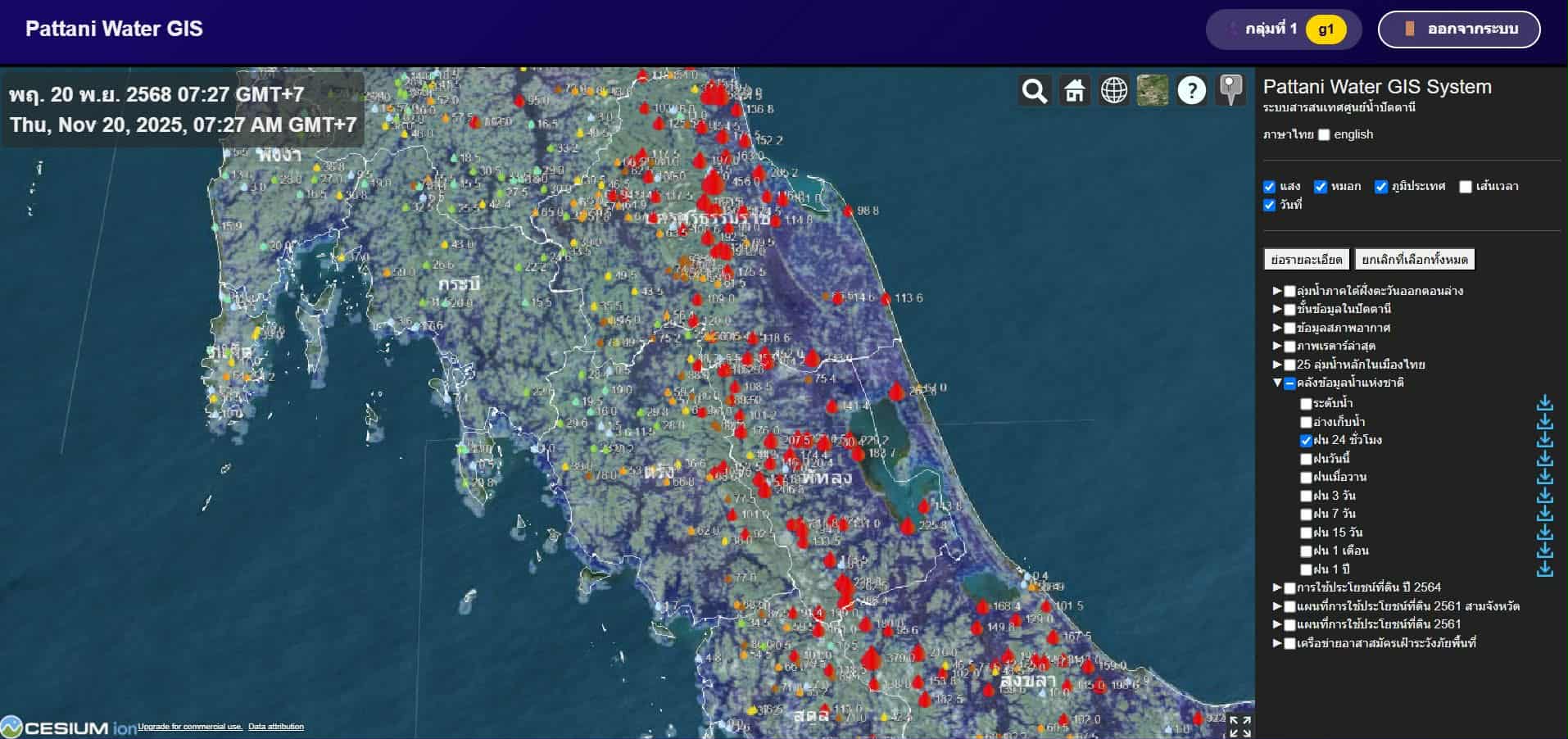Uncheck the แสง lighting checkbox
Screen dimensions: 1568x739
point(1270,187)
